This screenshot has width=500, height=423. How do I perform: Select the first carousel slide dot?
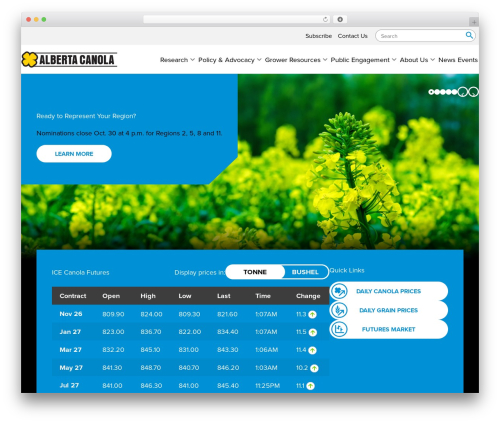[431, 92]
